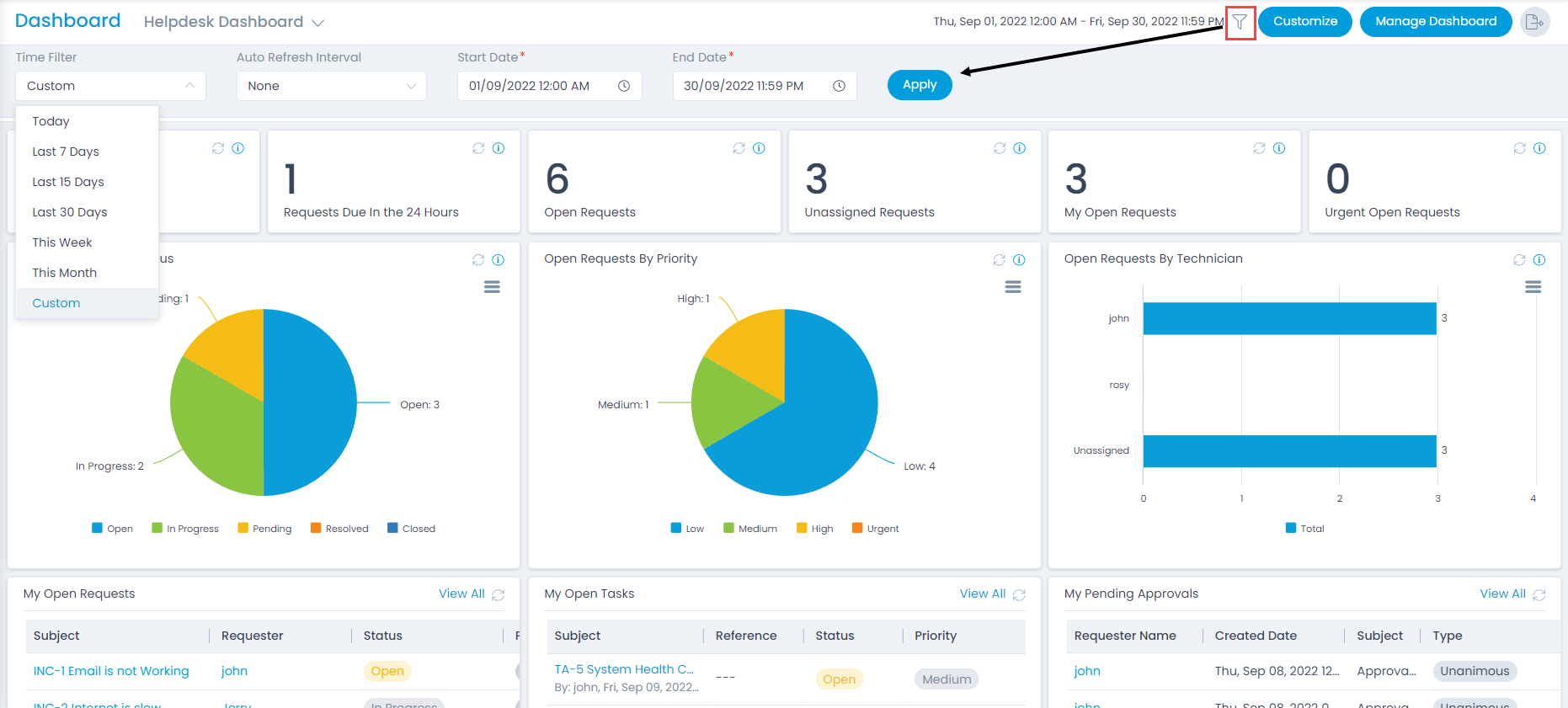1568x708 pixels.
Task: Refresh the Urgent Open Requests widget
Action: point(1519,148)
